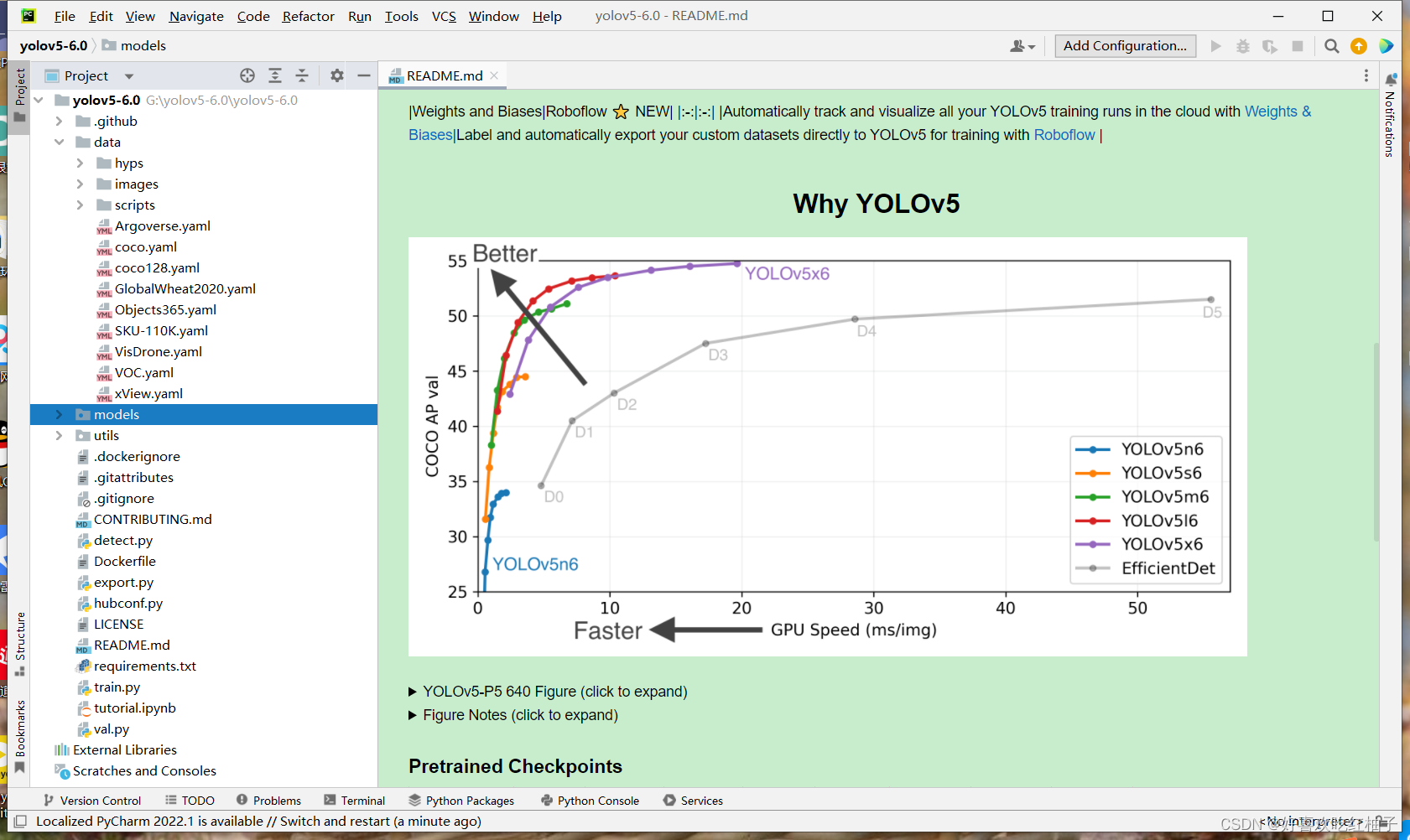The width and height of the screenshot is (1410, 840).
Task: Click the editor vertical scrollbar
Action: pos(1376,441)
